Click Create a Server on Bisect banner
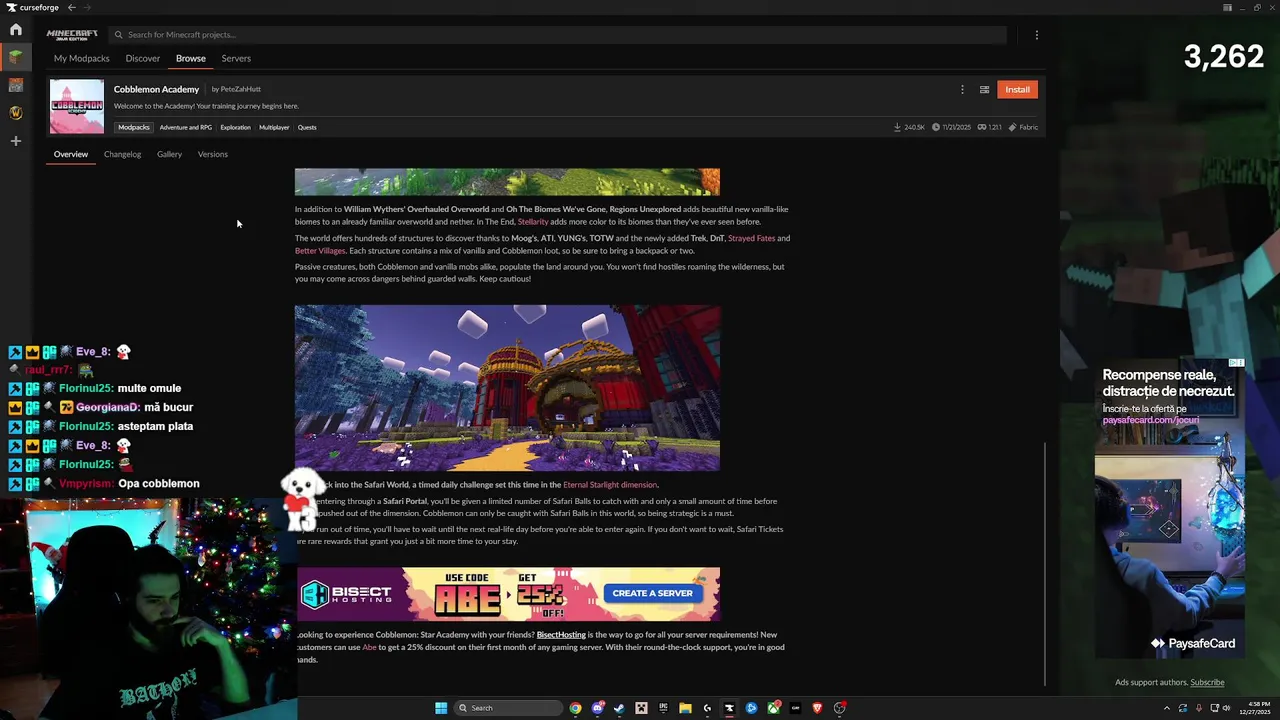This screenshot has width=1280, height=720. tap(652, 593)
